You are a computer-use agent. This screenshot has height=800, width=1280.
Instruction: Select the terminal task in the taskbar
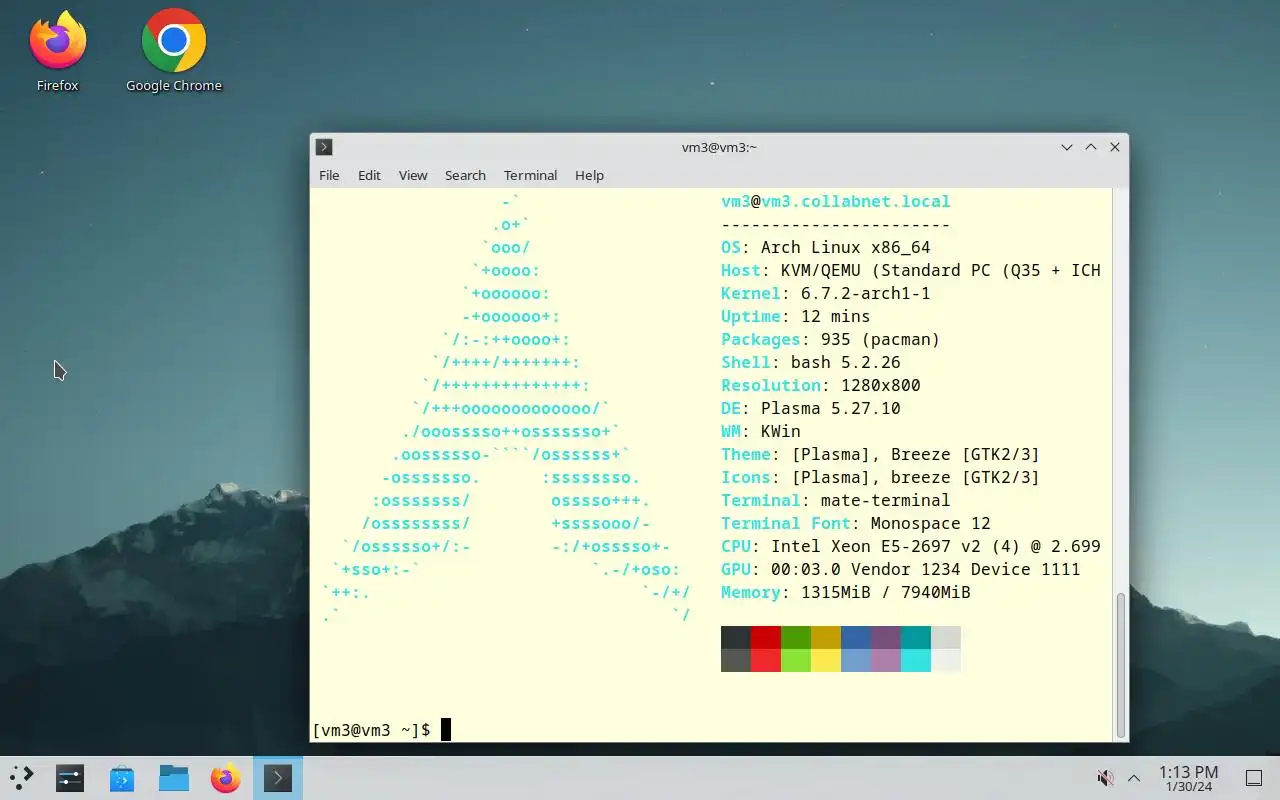[278, 778]
